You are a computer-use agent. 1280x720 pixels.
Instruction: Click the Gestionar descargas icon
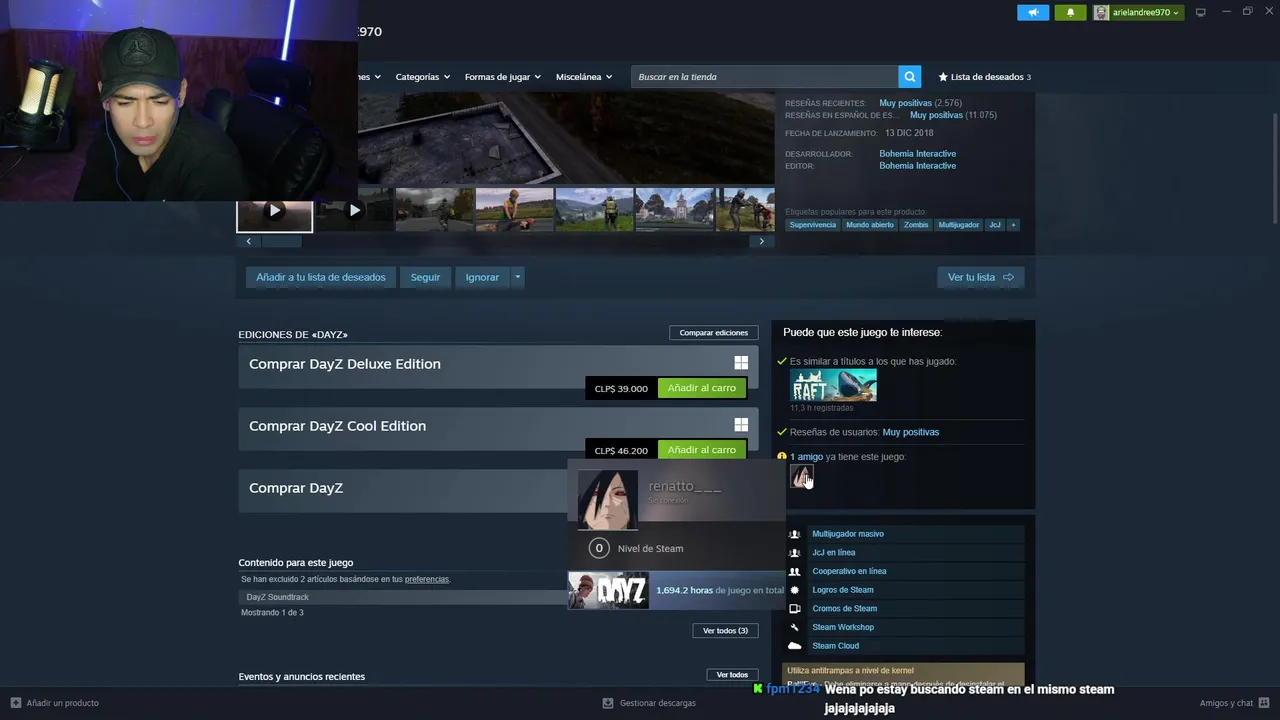pyautogui.click(x=607, y=703)
